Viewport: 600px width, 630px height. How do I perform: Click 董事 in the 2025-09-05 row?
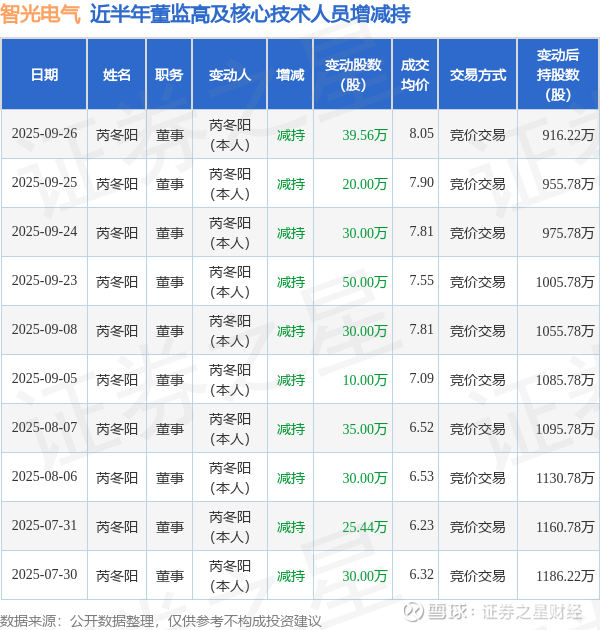pyautogui.click(x=170, y=380)
